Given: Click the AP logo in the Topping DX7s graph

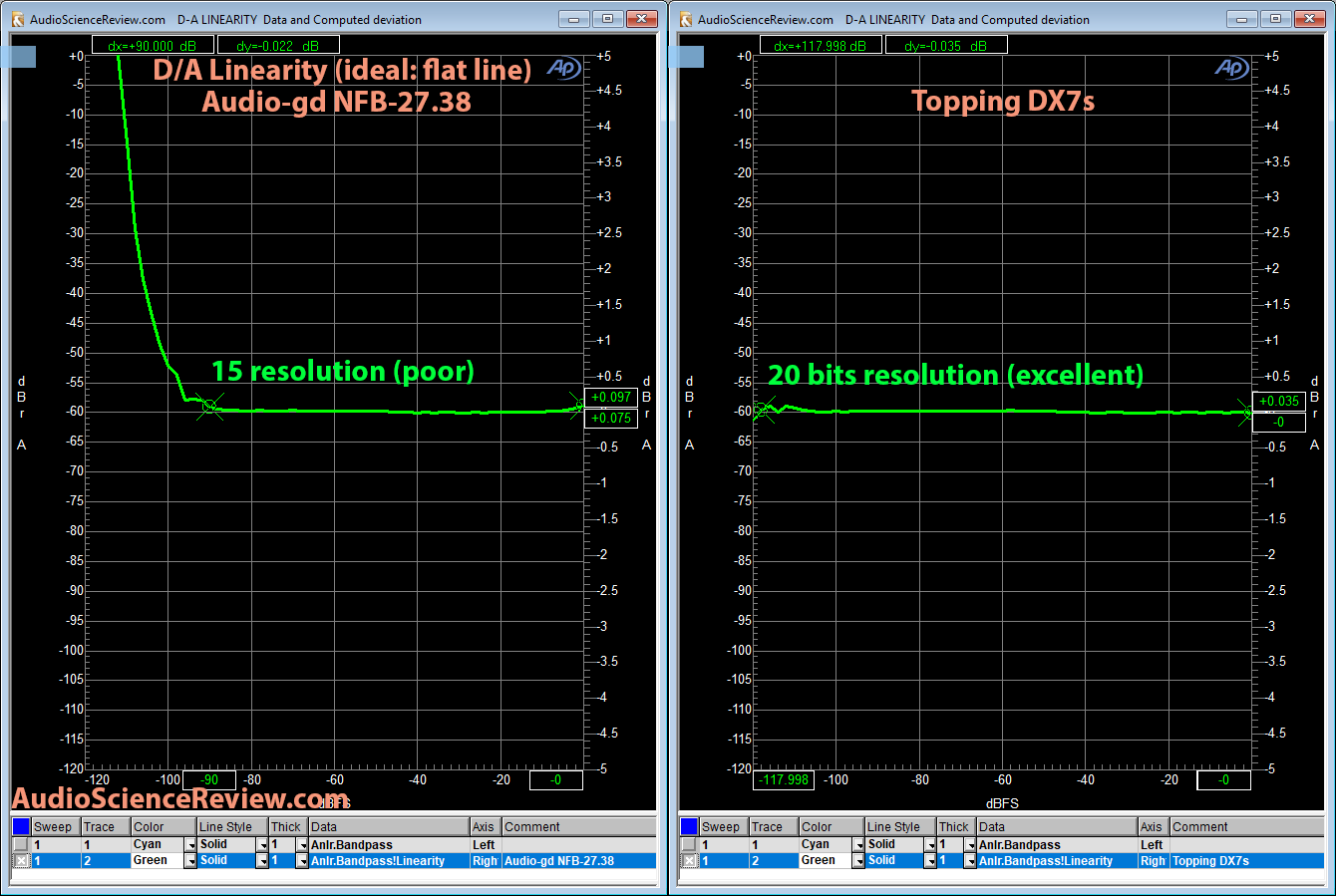Looking at the screenshot, I should [1231, 68].
